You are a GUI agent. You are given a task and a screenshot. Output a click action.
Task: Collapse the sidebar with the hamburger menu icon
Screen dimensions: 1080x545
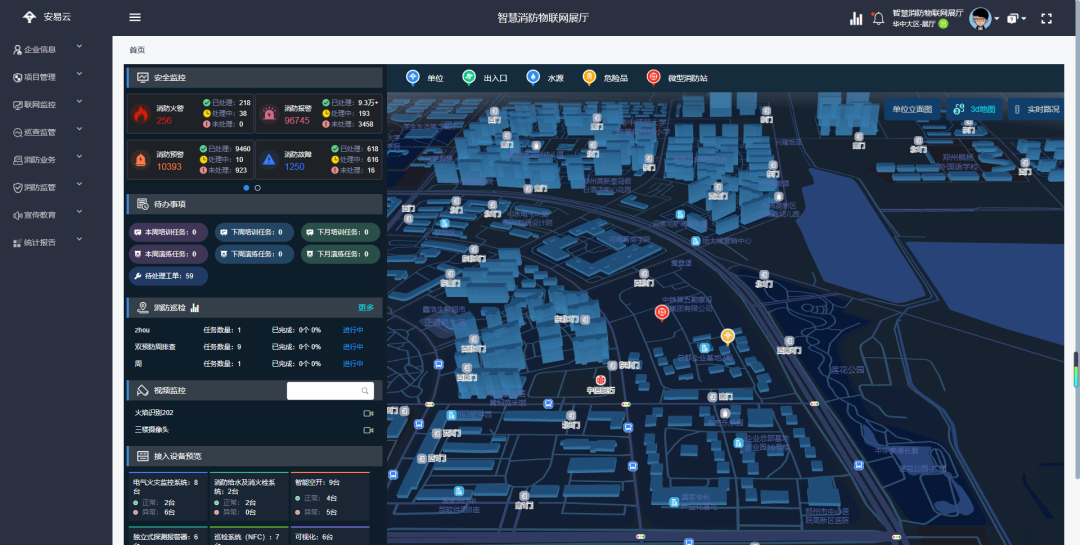tap(135, 17)
